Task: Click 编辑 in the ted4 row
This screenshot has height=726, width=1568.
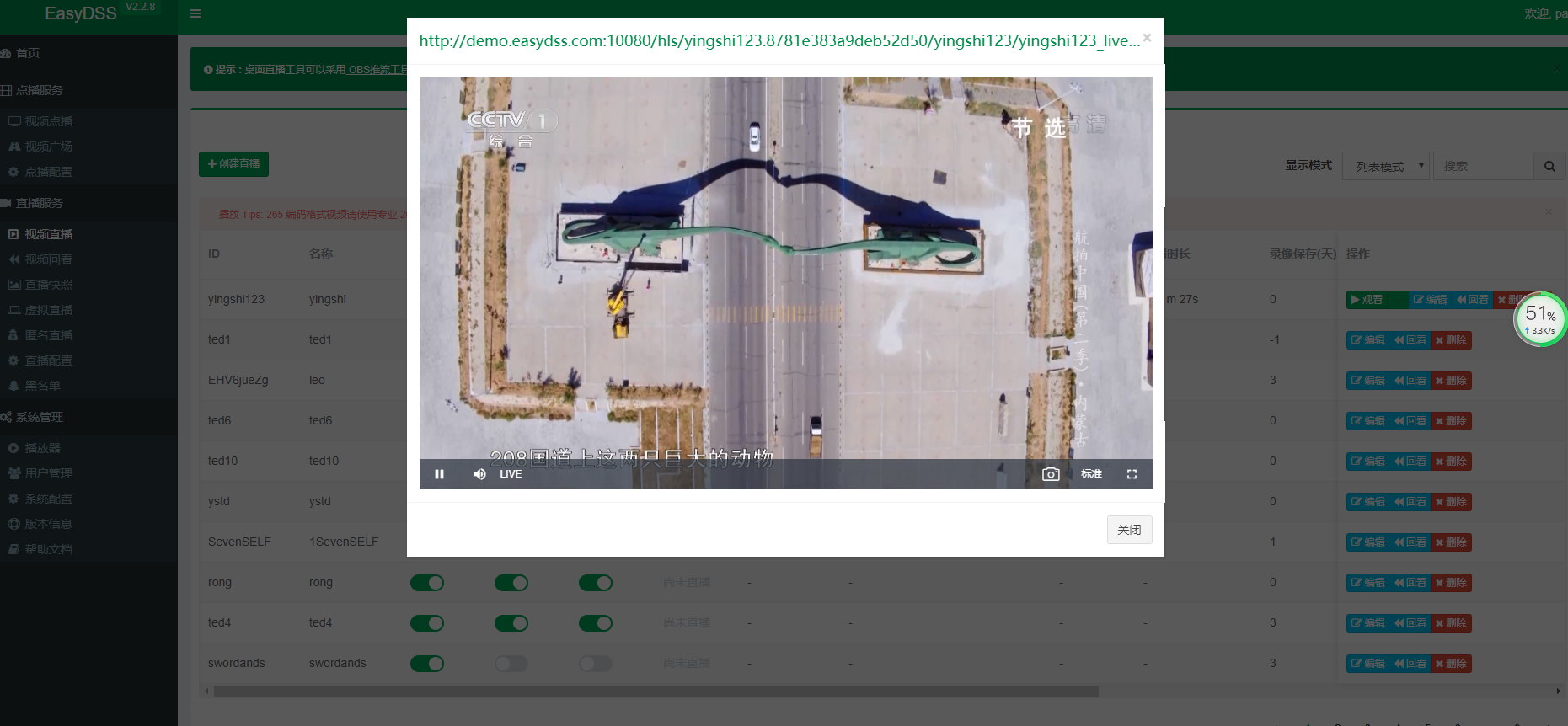Action: tap(1367, 623)
